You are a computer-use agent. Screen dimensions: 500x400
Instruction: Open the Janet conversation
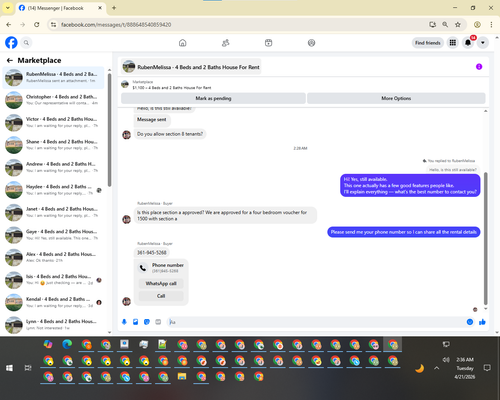(x=53, y=212)
